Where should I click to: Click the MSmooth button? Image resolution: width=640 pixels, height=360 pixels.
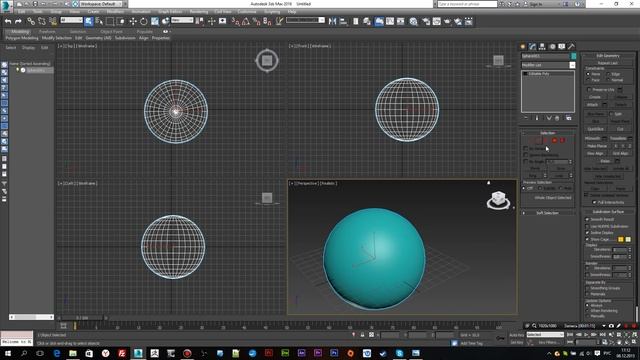[593, 138]
